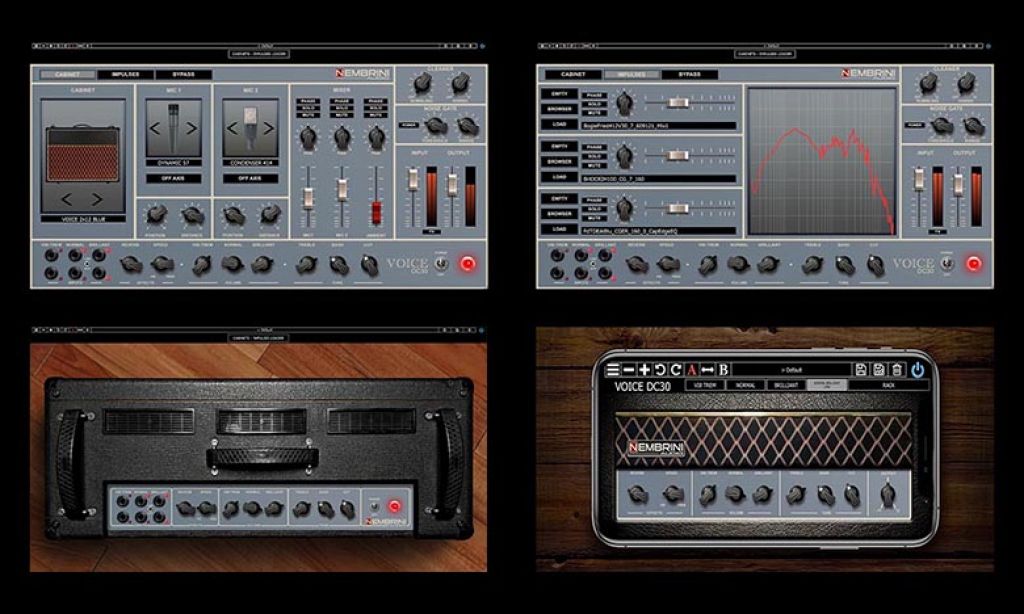Select the BRILLIANT tab on phone
This screenshot has width=1024, height=614.
pos(786,385)
